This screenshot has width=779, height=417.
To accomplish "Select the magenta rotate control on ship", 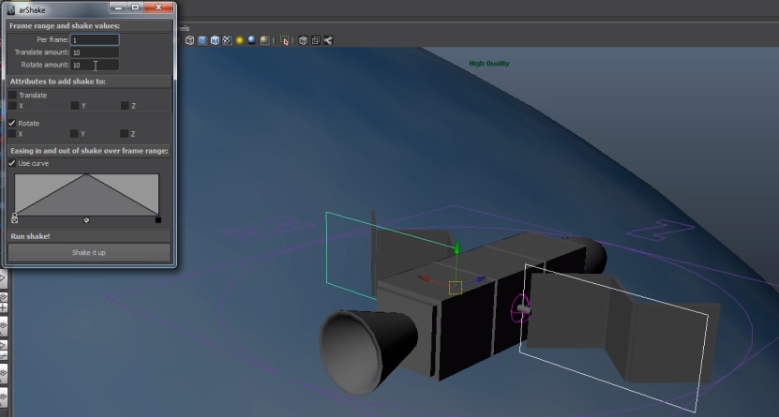I will (520, 309).
